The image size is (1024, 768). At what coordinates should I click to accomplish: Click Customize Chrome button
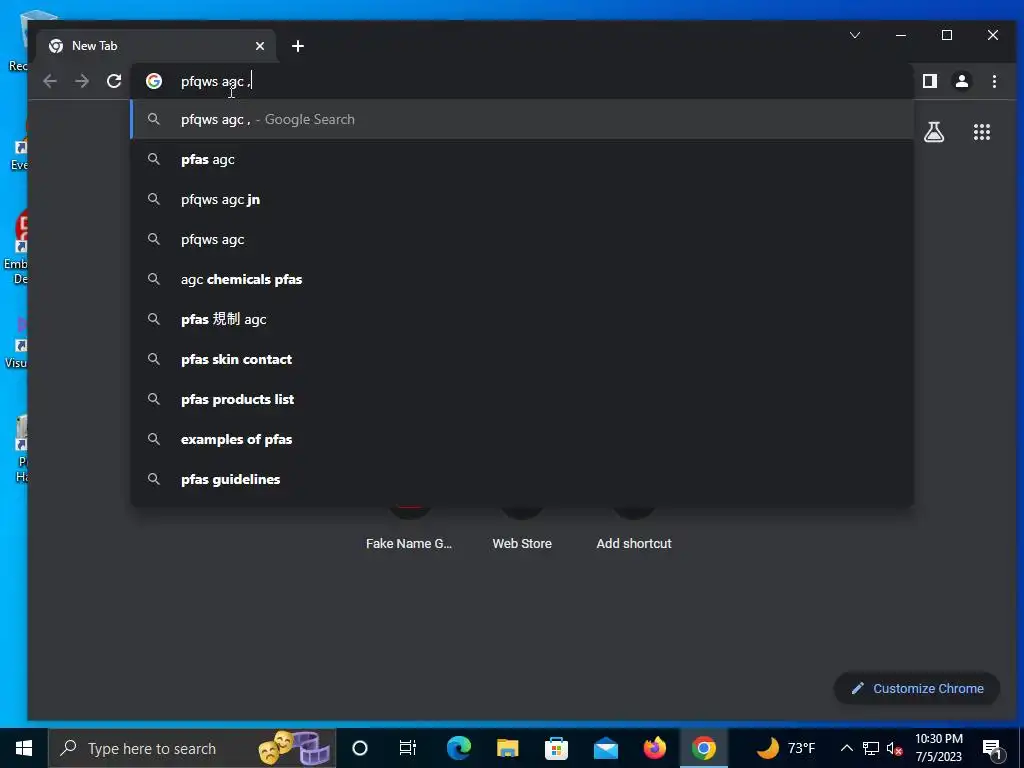pos(917,688)
